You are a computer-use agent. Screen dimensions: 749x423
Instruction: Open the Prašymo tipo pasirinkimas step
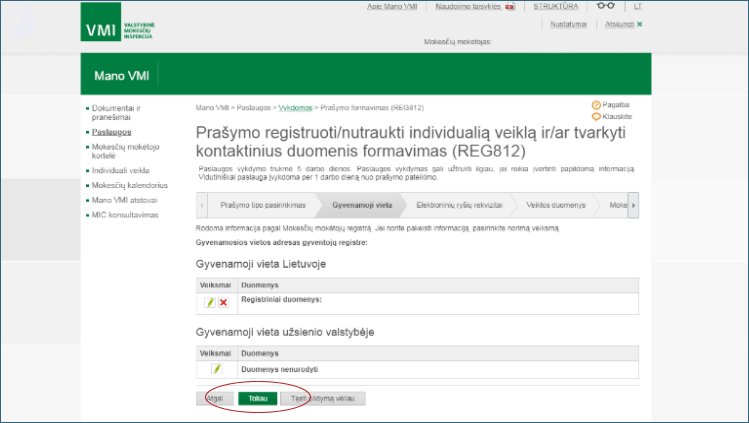click(263, 205)
